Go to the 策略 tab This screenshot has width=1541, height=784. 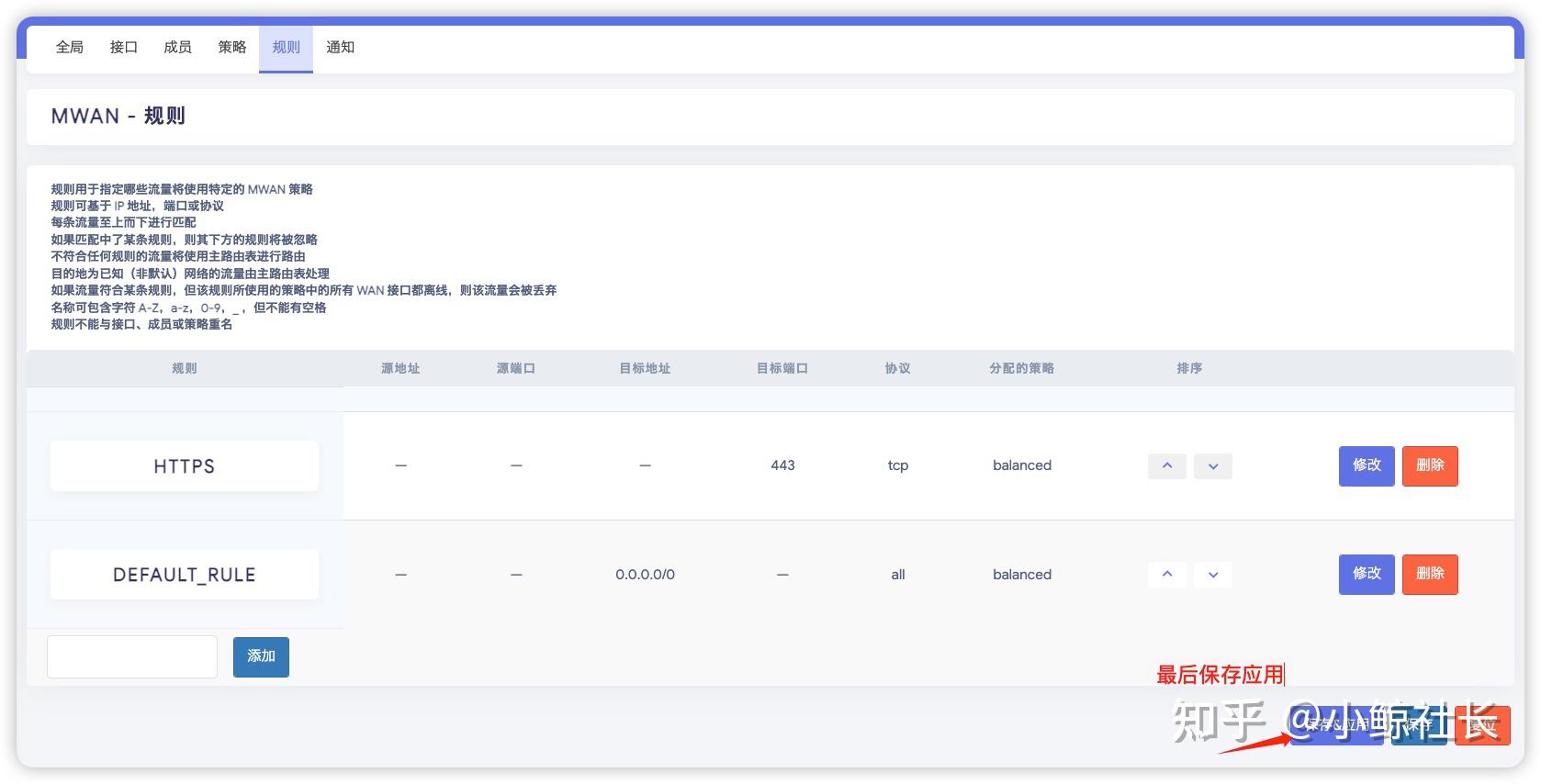231,48
